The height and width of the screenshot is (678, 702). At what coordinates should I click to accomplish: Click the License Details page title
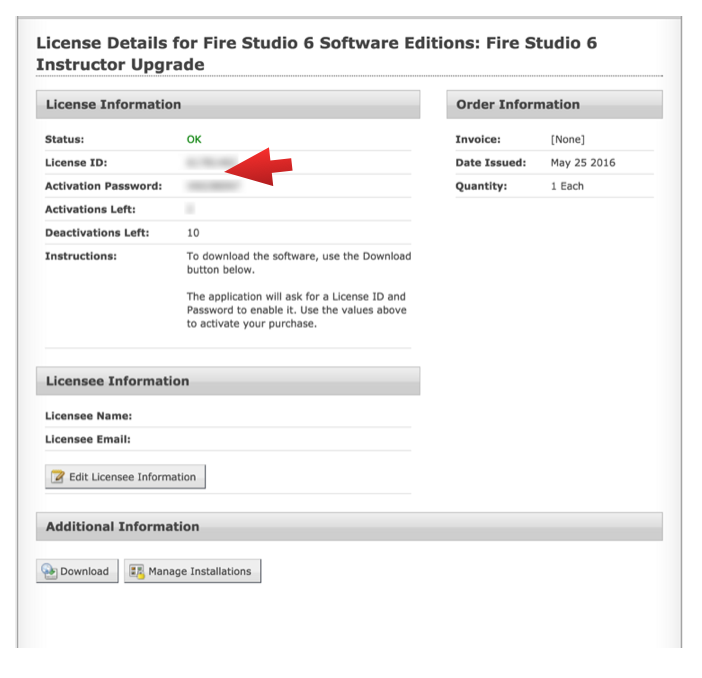(x=316, y=54)
